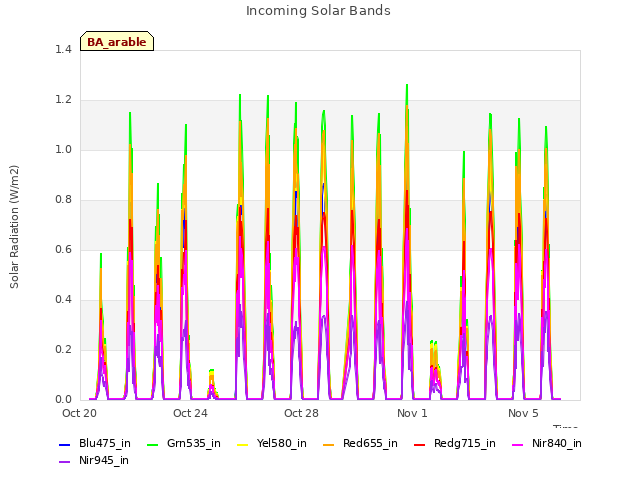640x480 pixels.
Task: Click the Blu475_in blue legend swatch
Action: (65, 445)
